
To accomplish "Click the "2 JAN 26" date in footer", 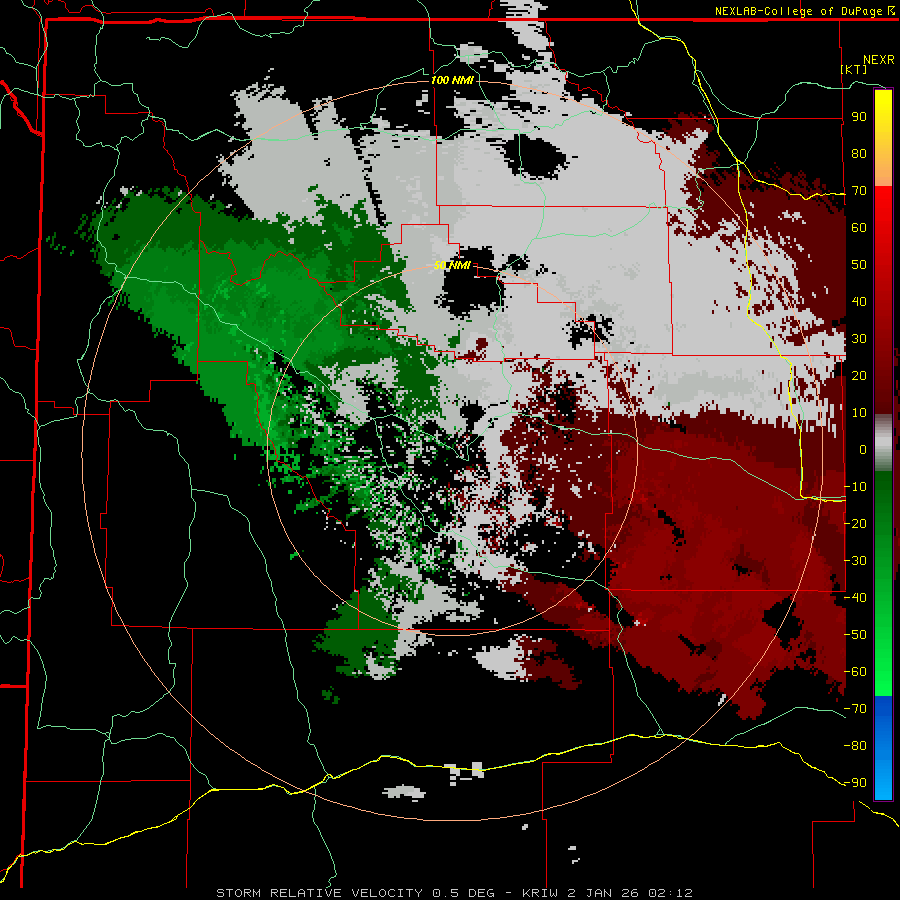I will pyautogui.click(x=604, y=893).
